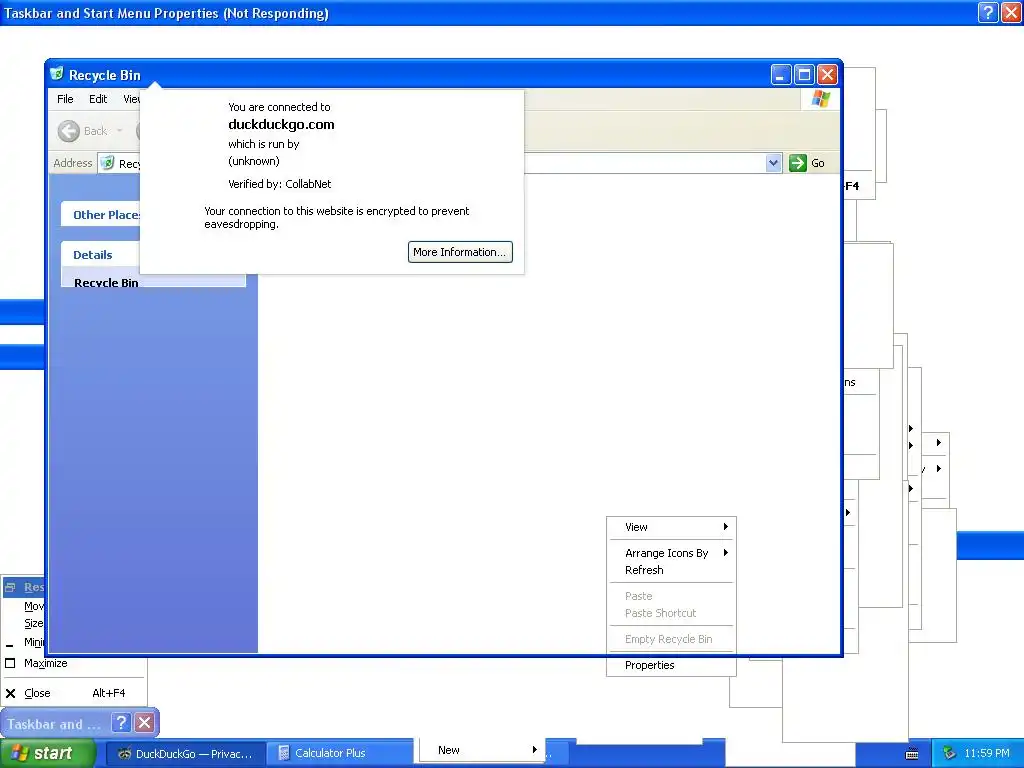Minimize the Recycle Bin window
Image resolution: width=1024 pixels, height=768 pixels.
(780, 74)
